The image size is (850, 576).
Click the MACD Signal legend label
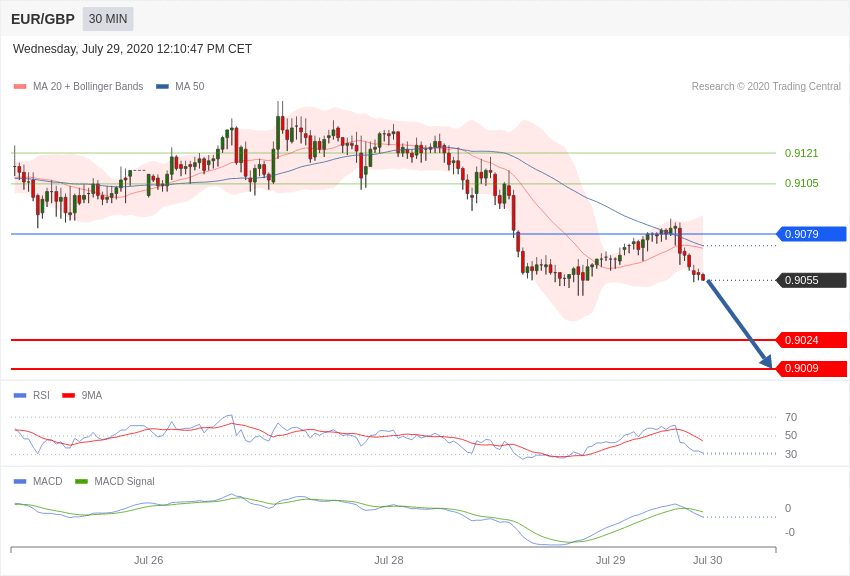124,481
